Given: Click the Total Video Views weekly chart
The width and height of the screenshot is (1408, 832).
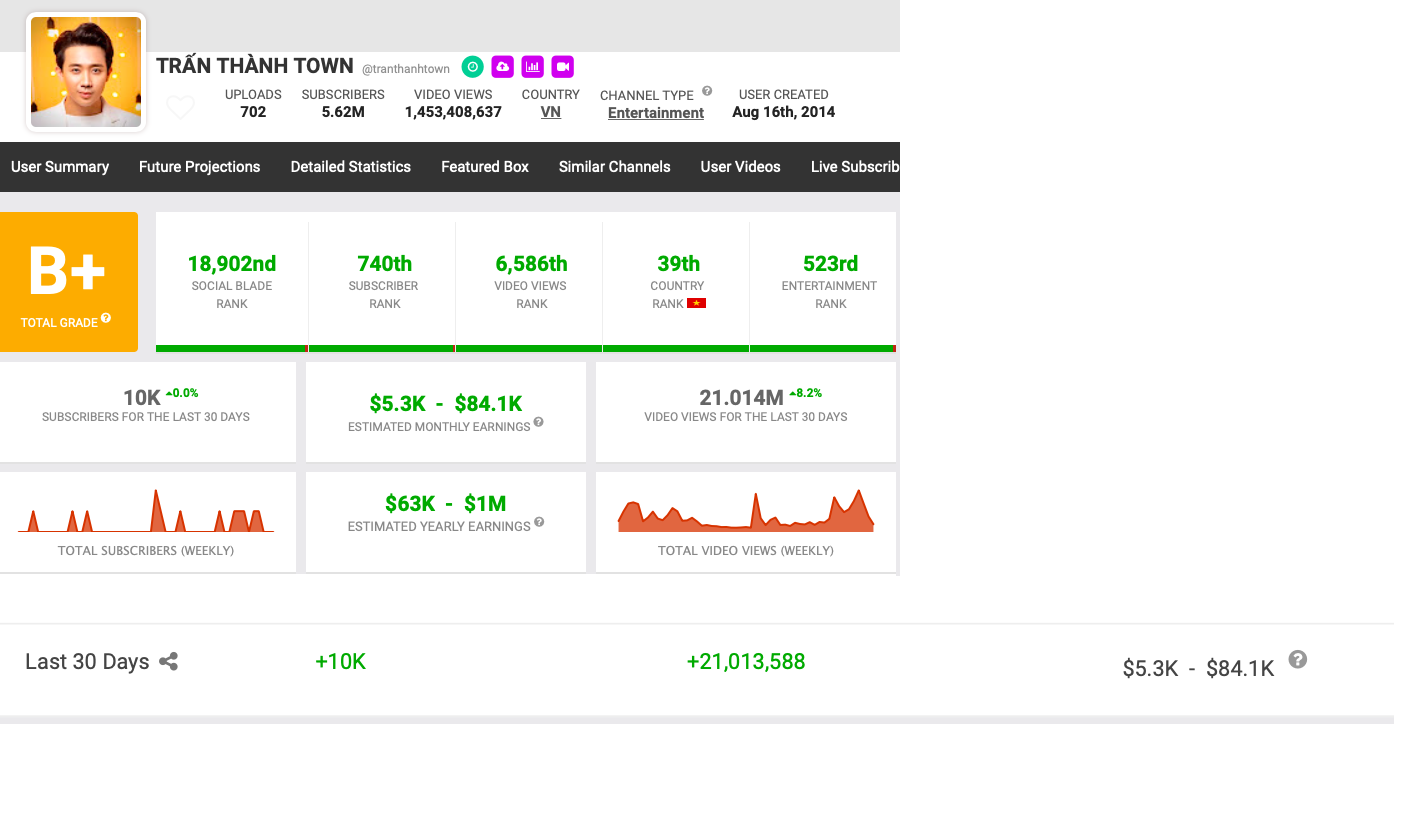Looking at the screenshot, I should (x=745, y=513).
